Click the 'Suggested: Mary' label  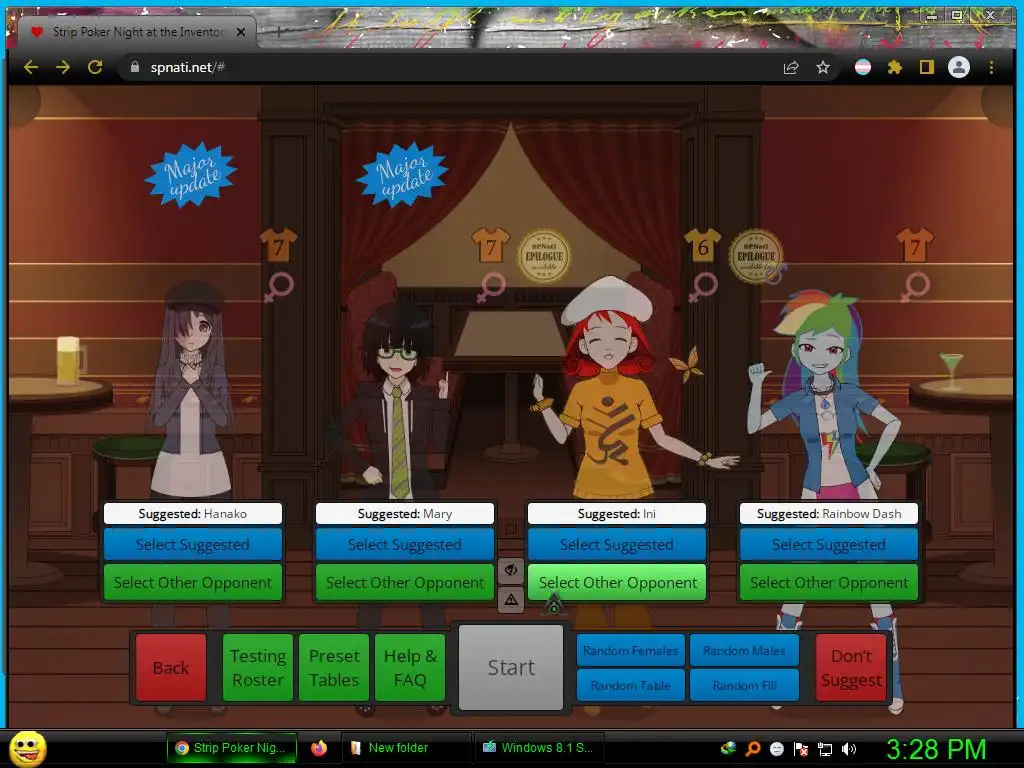tap(405, 513)
